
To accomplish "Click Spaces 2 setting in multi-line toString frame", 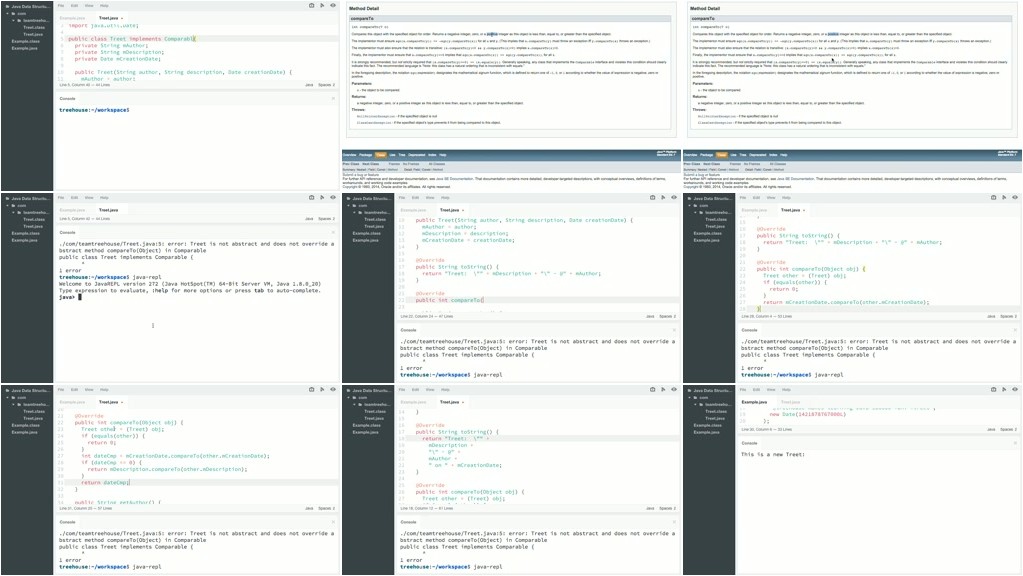I will click(x=667, y=508).
